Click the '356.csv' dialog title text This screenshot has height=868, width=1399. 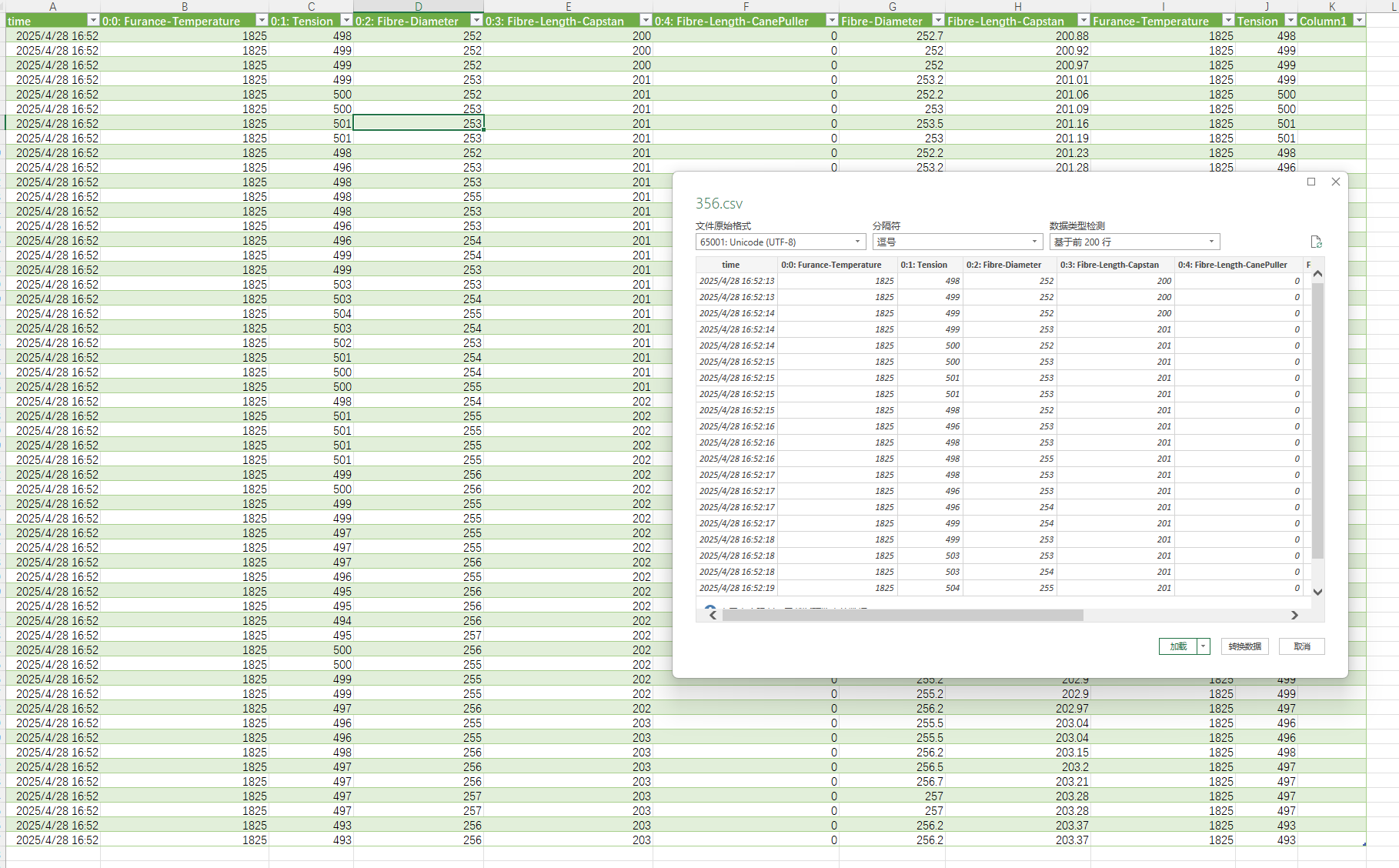click(x=719, y=203)
